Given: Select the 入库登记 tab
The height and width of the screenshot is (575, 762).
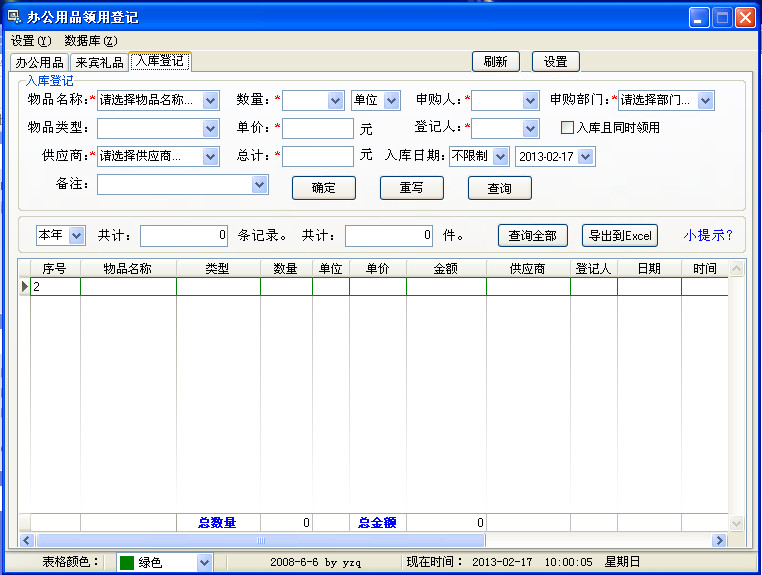Looking at the screenshot, I should 160,61.
